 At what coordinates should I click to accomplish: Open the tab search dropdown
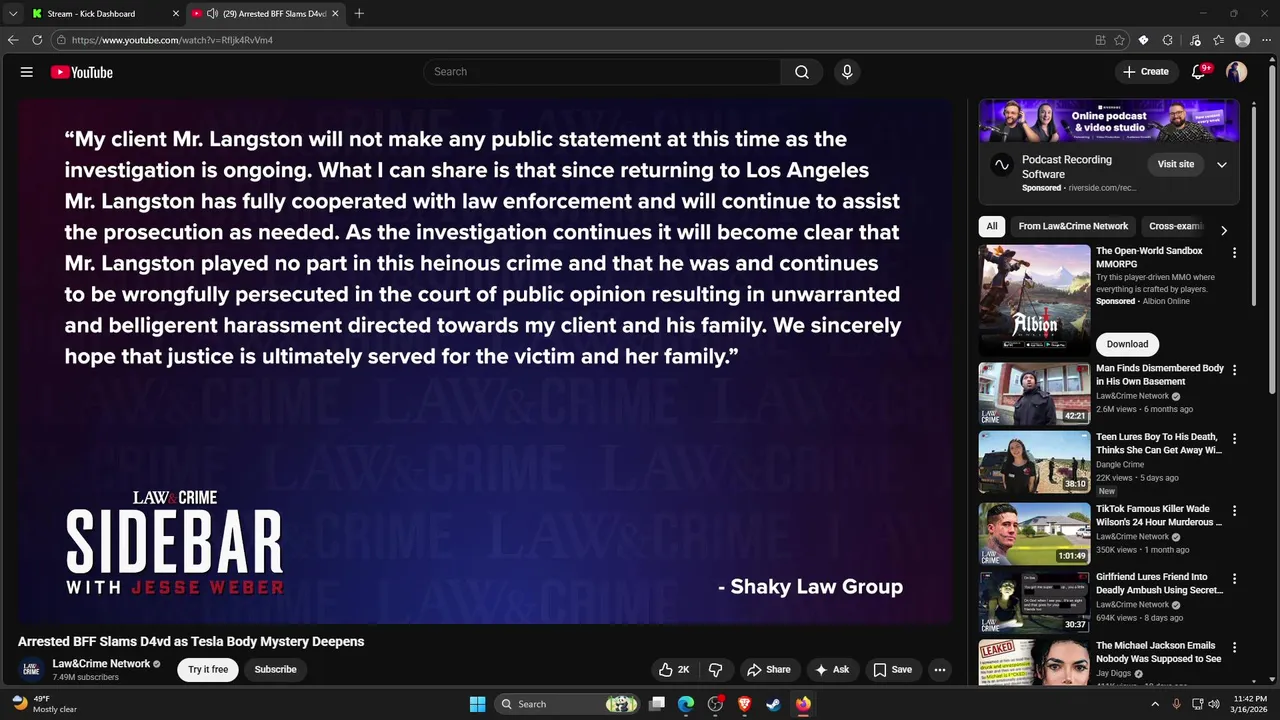coord(13,14)
